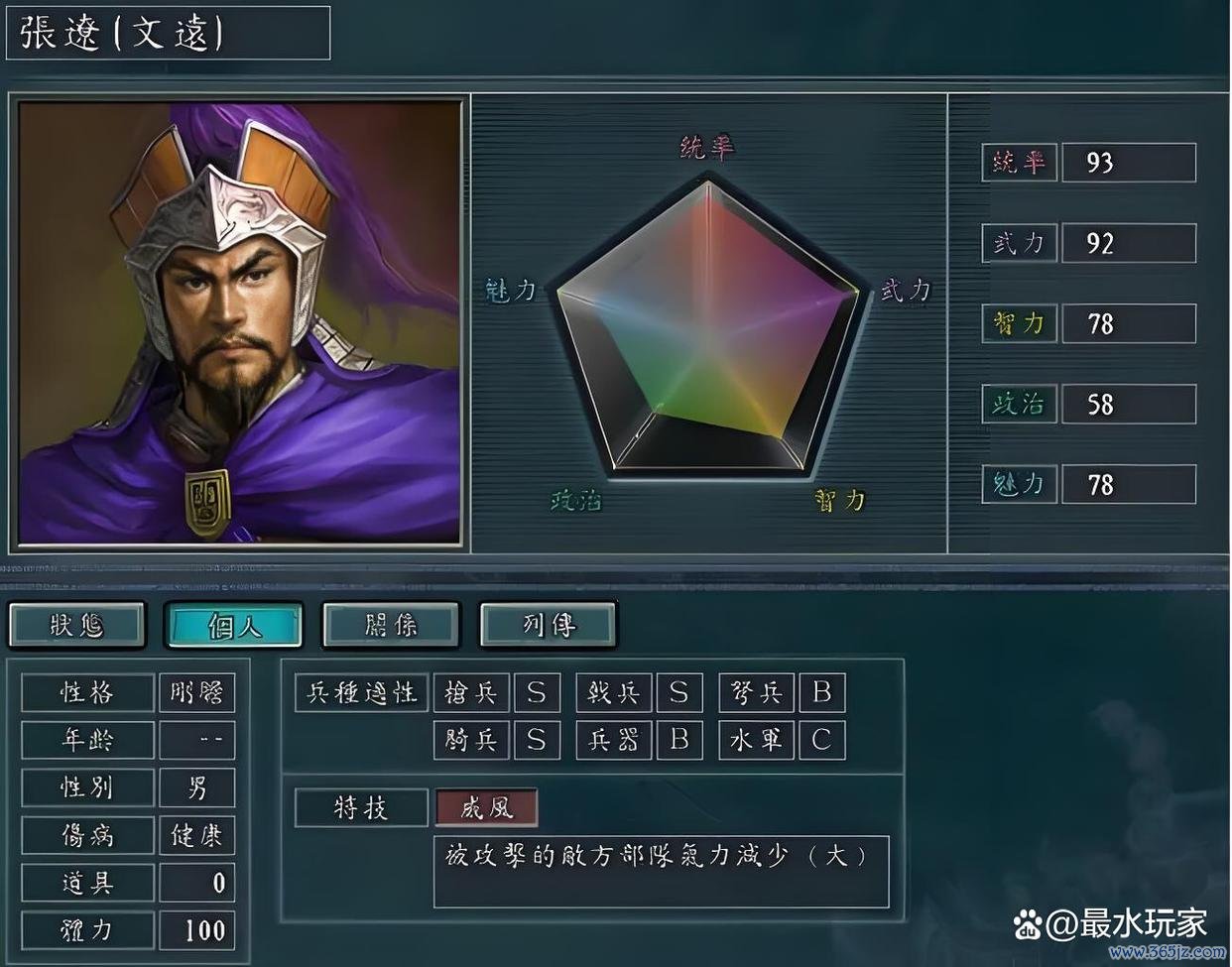Click the 弩兵 B rank box
Viewport: 1232px width, 967px height.
[821, 692]
